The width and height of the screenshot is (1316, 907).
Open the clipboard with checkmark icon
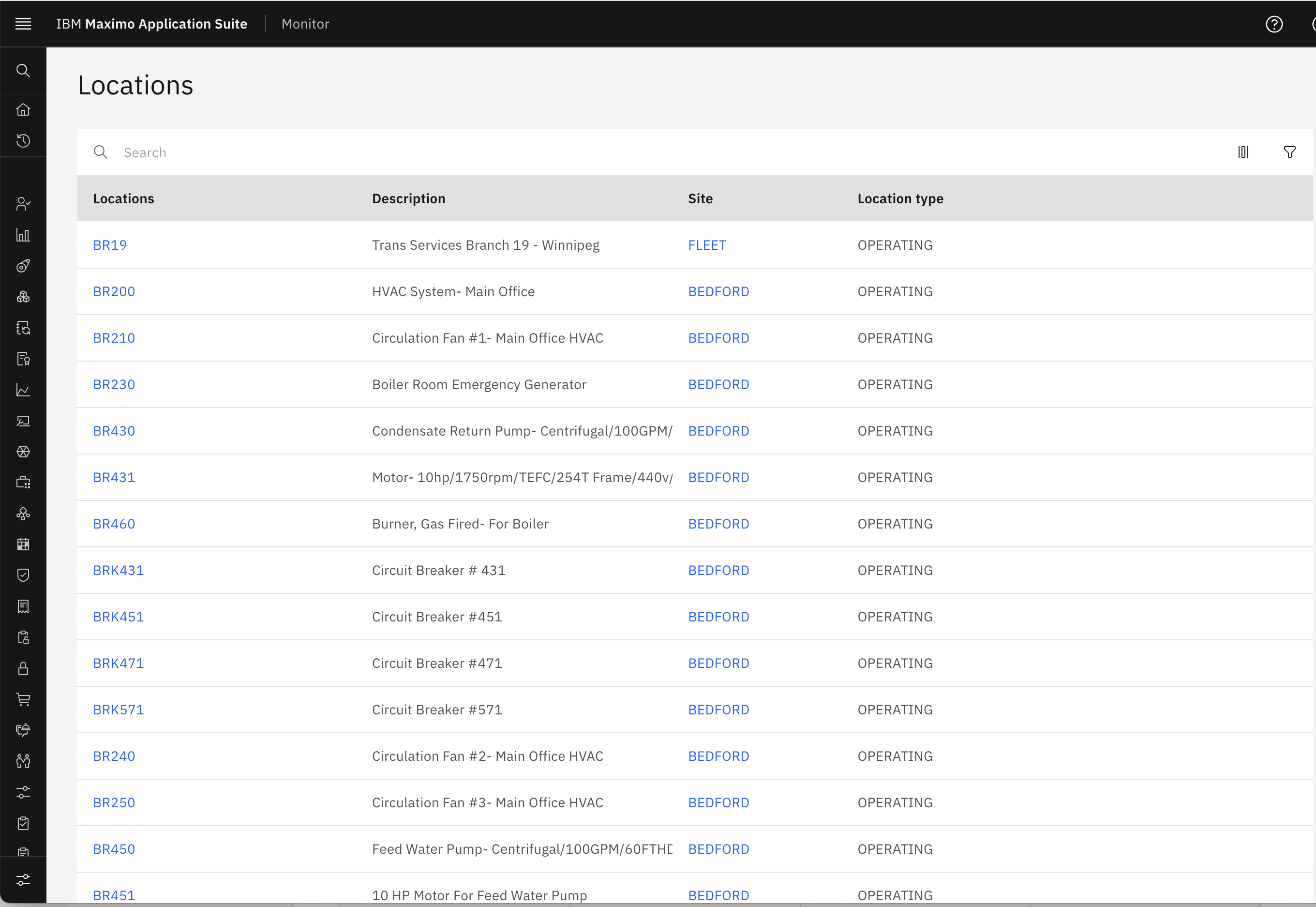point(23,823)
